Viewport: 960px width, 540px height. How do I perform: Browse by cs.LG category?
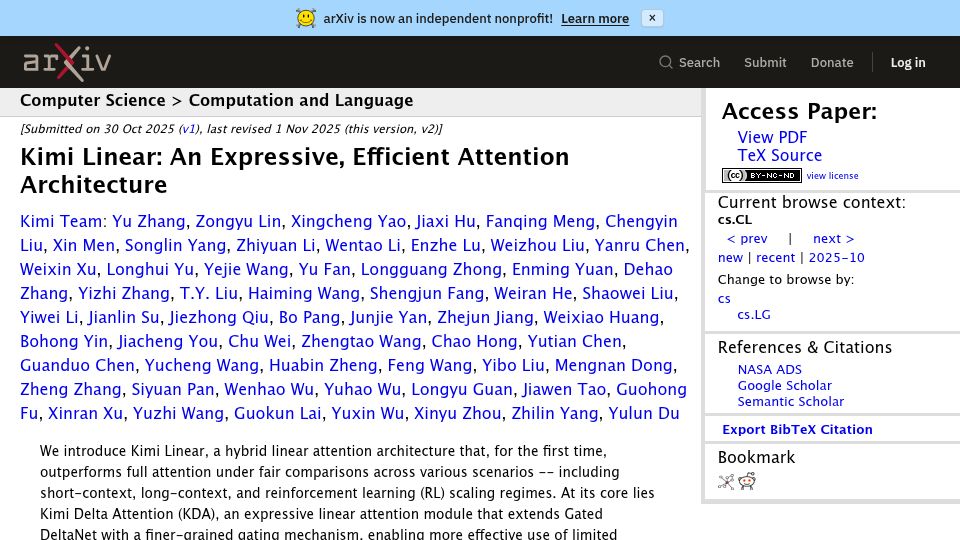(754, 315)
